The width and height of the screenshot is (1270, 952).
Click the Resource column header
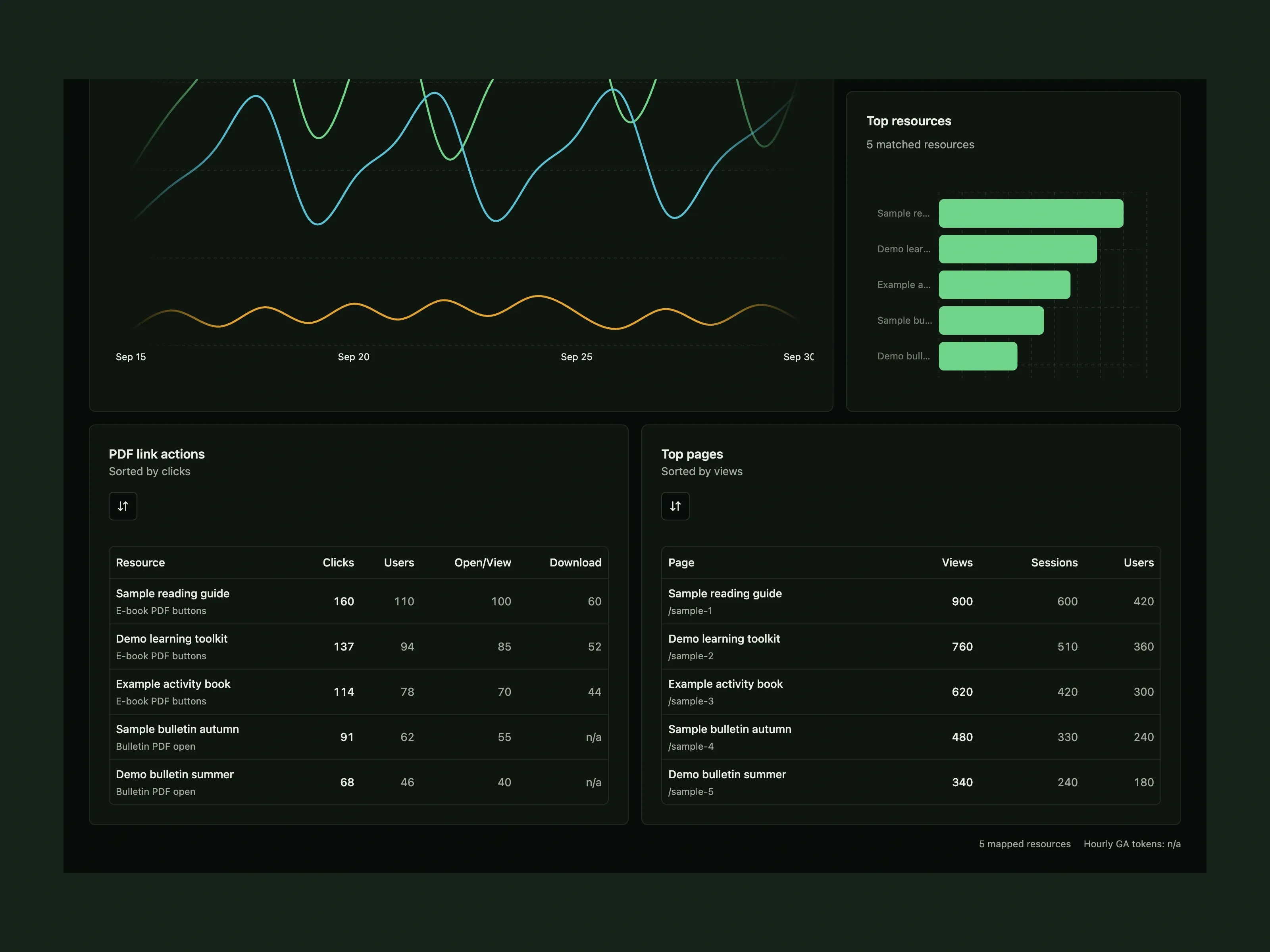140,562
